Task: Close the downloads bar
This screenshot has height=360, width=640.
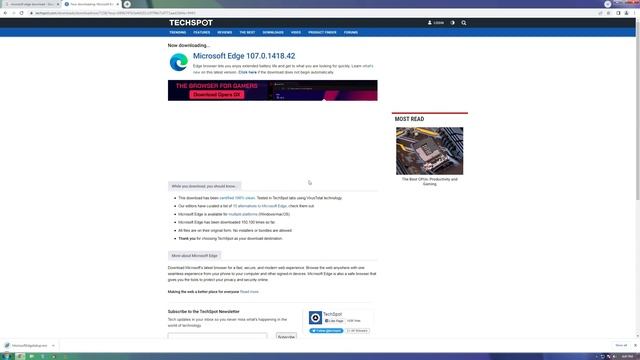Action: pyautogui.click(x=635, y=345)
